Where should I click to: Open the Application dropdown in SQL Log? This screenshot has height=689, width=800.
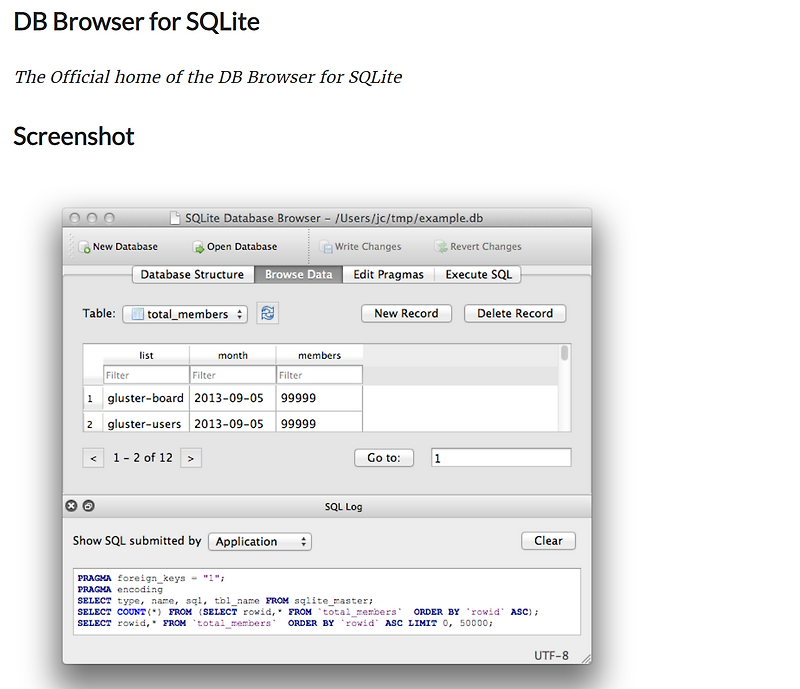pos(259,541)
